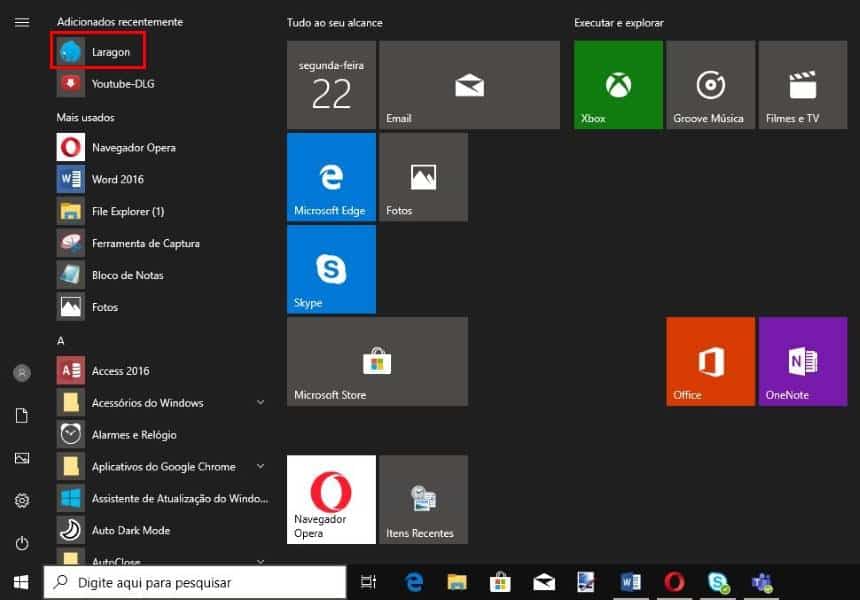Open the Office tile
The image size is (860, 600).
[x=710, y=361]
